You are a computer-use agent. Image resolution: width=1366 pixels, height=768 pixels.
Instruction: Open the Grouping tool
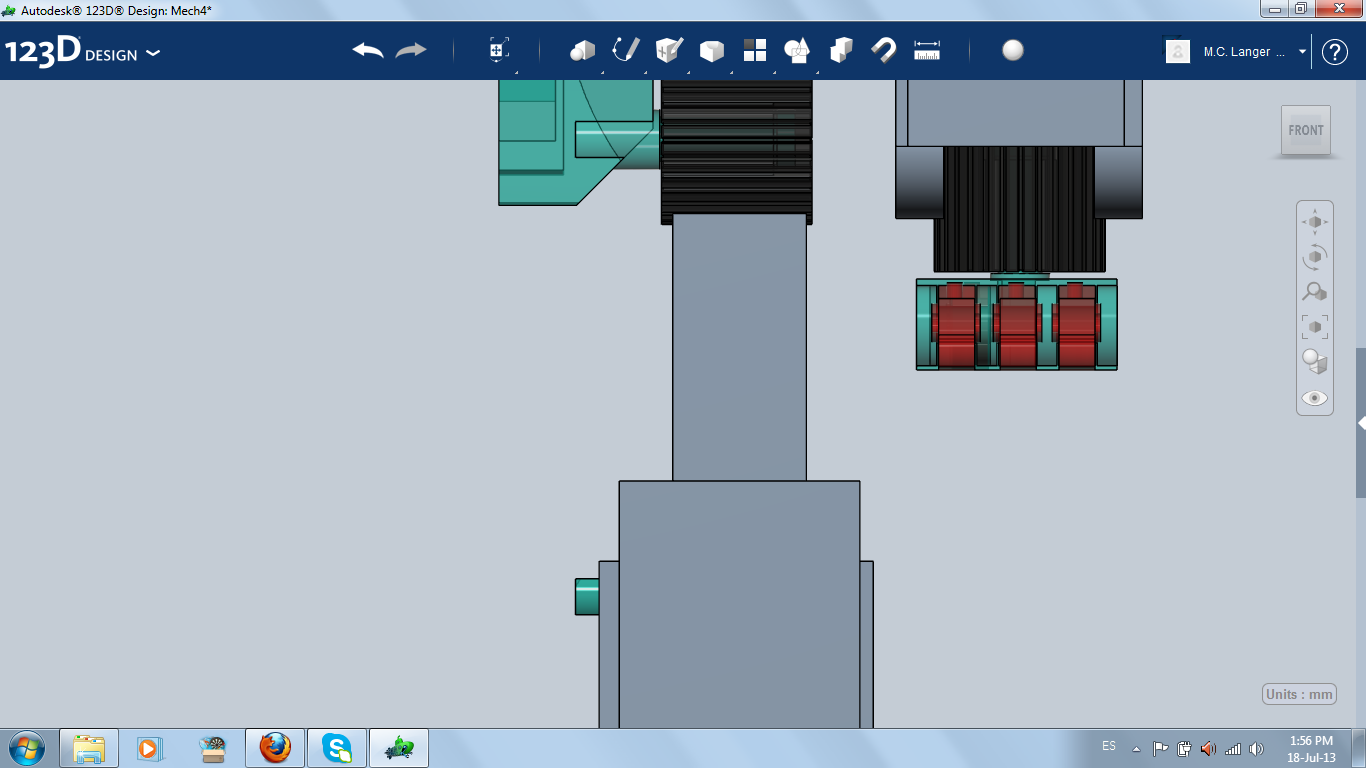(x=797, y=50)
